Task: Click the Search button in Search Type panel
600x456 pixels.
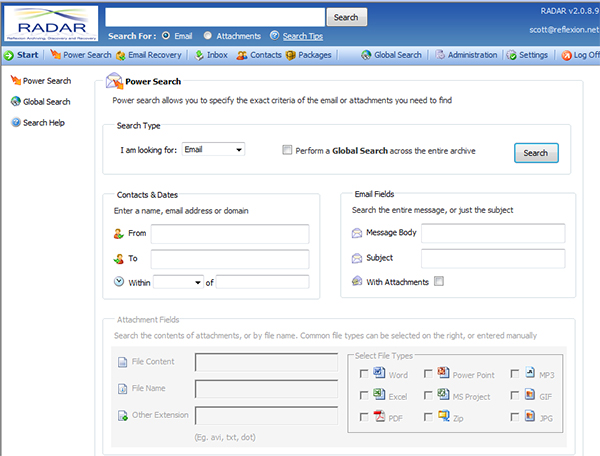Action: [x=536, y=153]
